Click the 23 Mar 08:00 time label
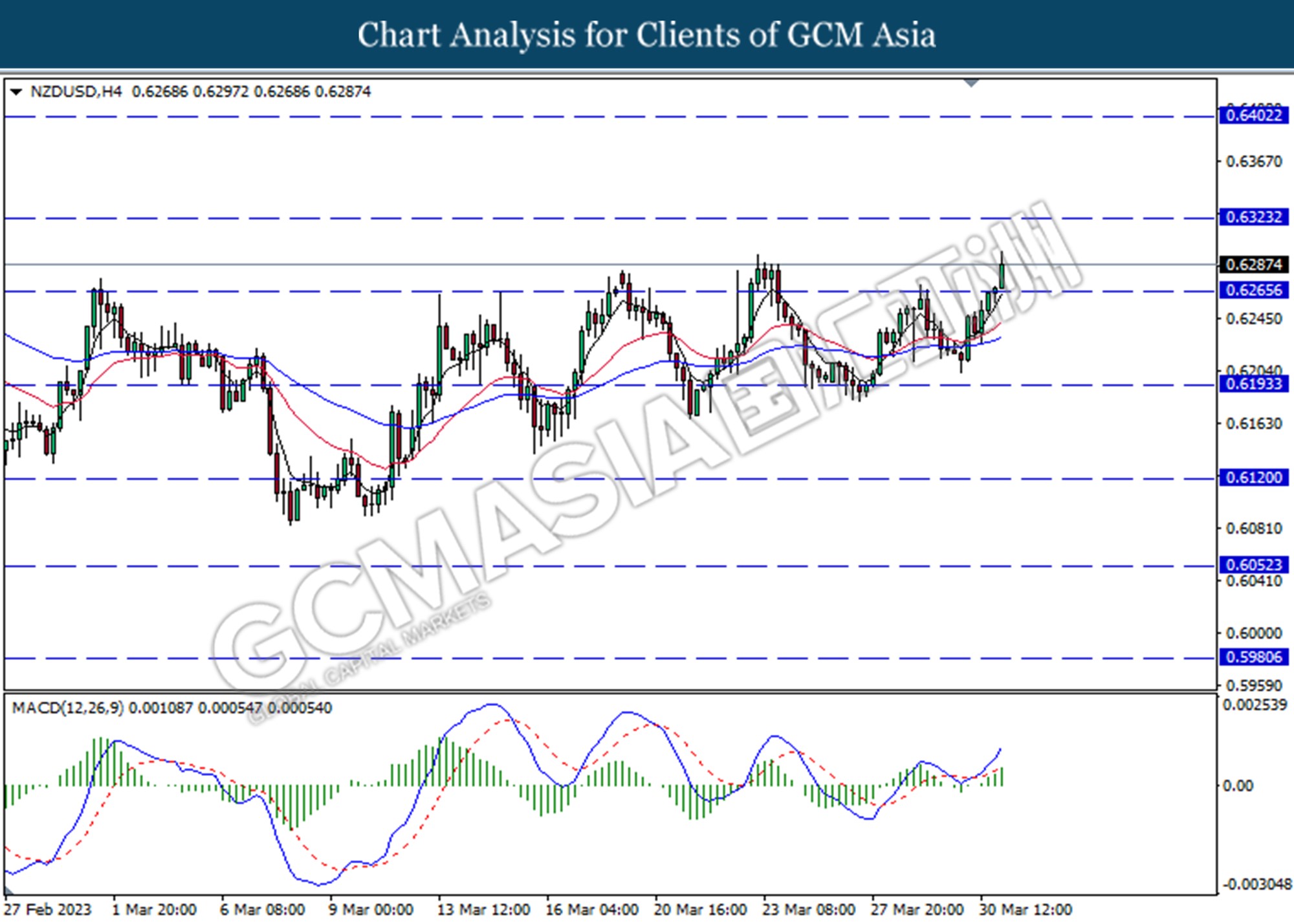1294x924 pixels. pyautogui.click(x=809, y=909)
